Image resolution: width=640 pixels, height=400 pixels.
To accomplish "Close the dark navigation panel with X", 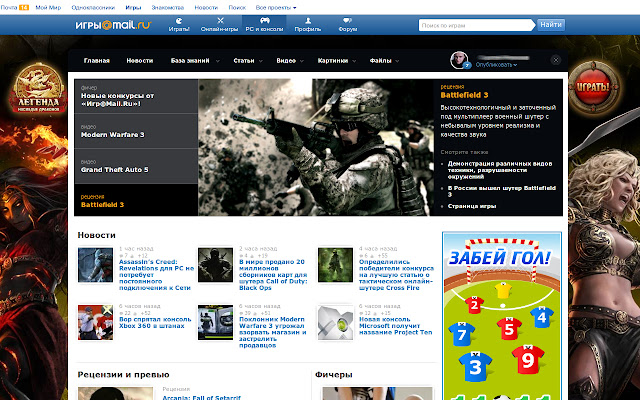I will [x=556, y=60].
